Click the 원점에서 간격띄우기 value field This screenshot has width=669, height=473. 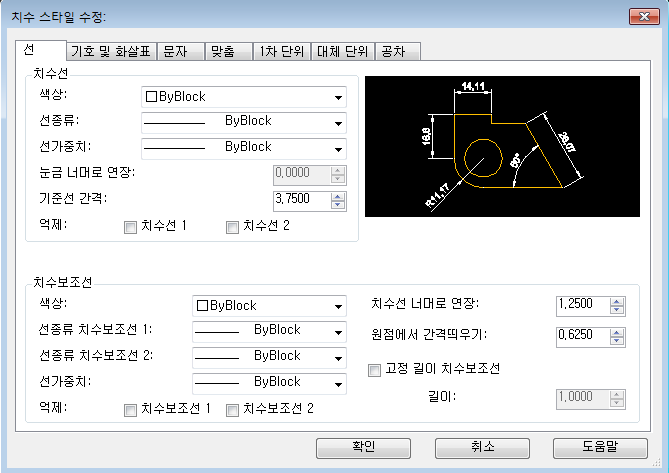click(x=583, y=337)
